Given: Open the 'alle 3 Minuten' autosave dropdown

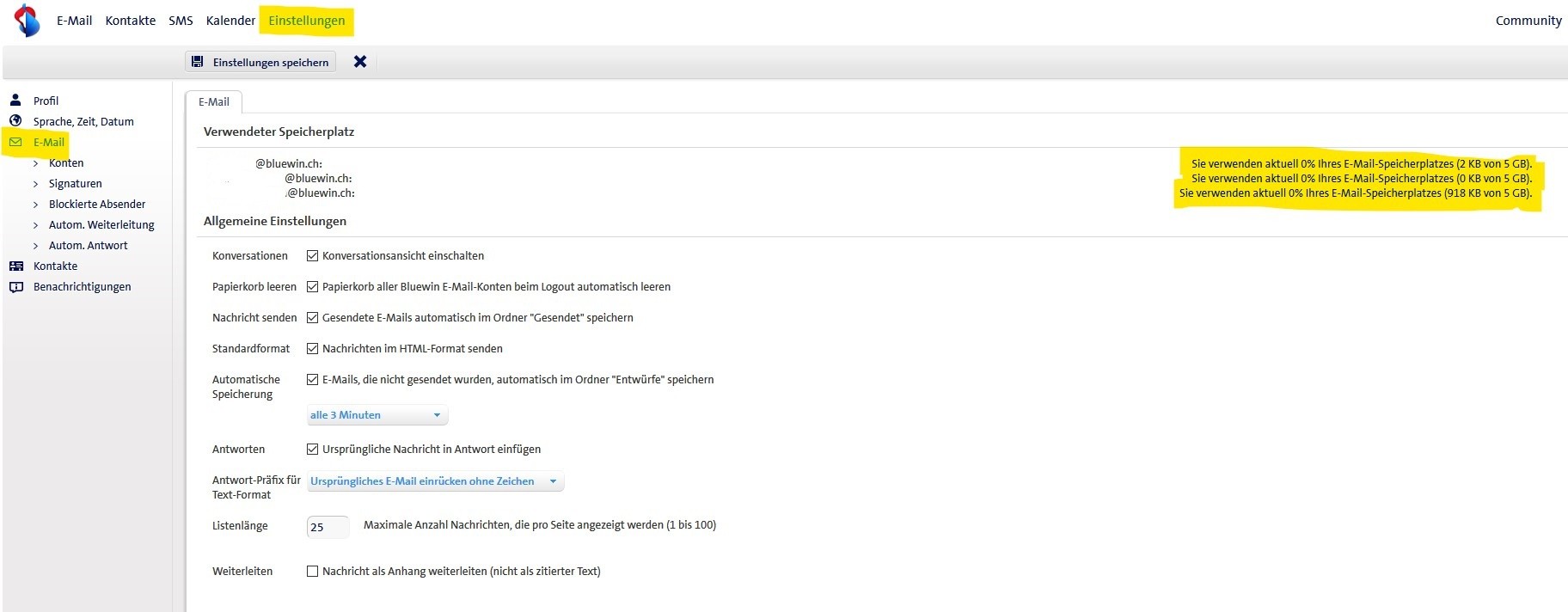Looking at the screenshot, I should tap(377, 415).
